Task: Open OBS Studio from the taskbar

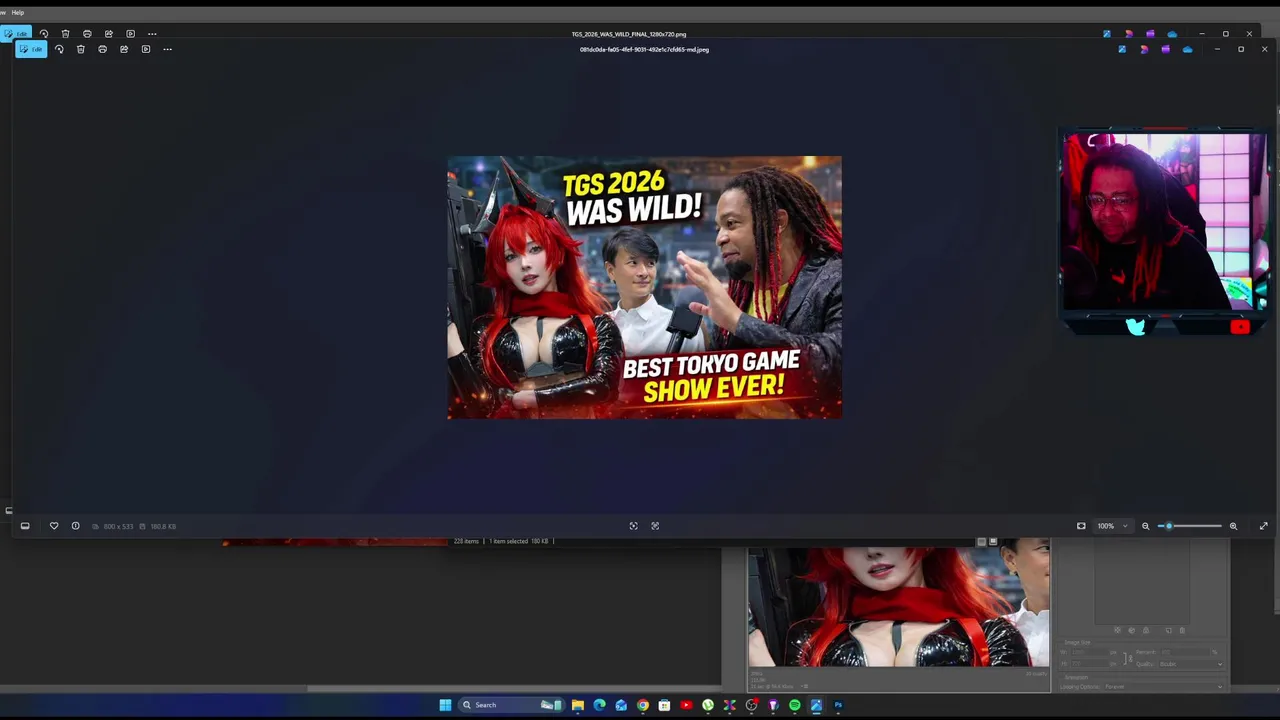Action: [x=751, y=705]
